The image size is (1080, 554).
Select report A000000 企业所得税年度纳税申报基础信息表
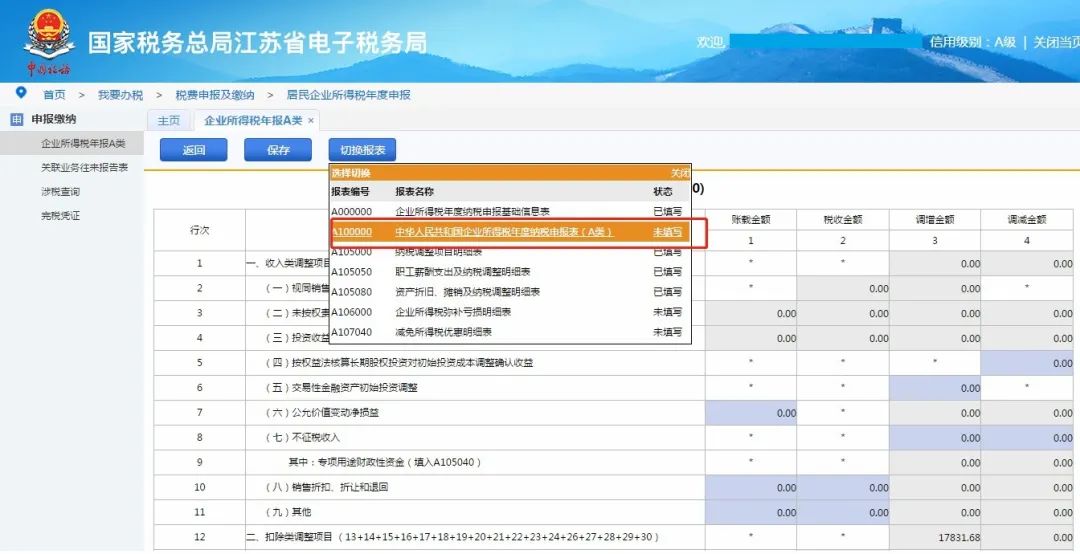pos(510,212)
